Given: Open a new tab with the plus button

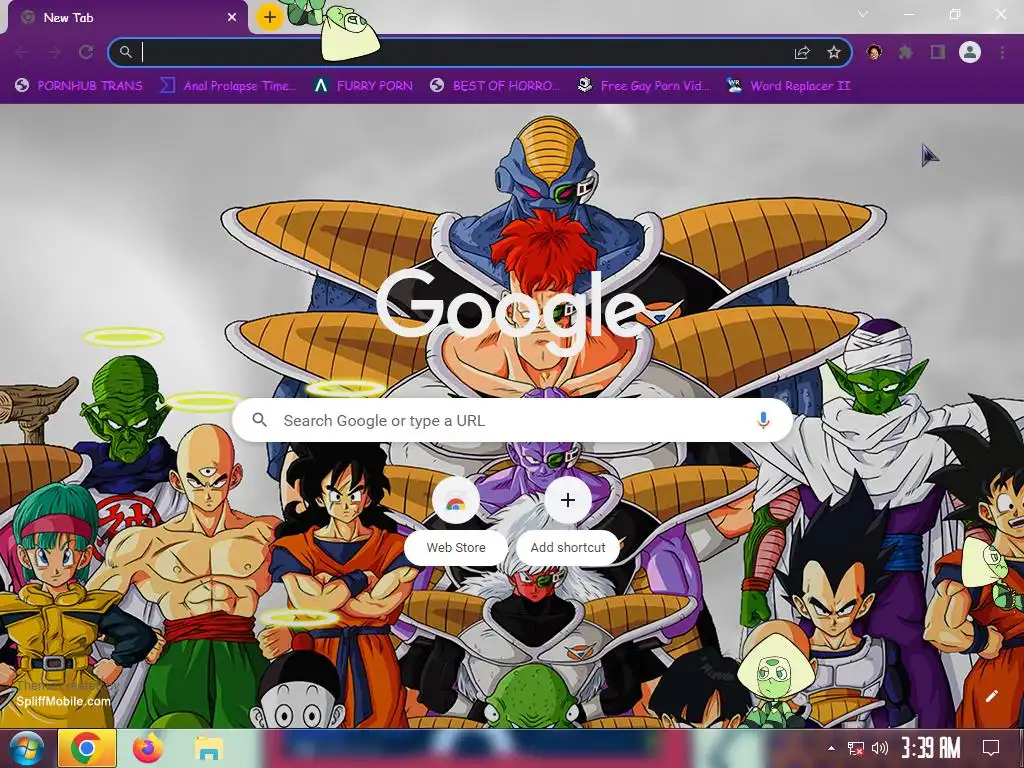Looking at the screenshot, I should [270, 18].
